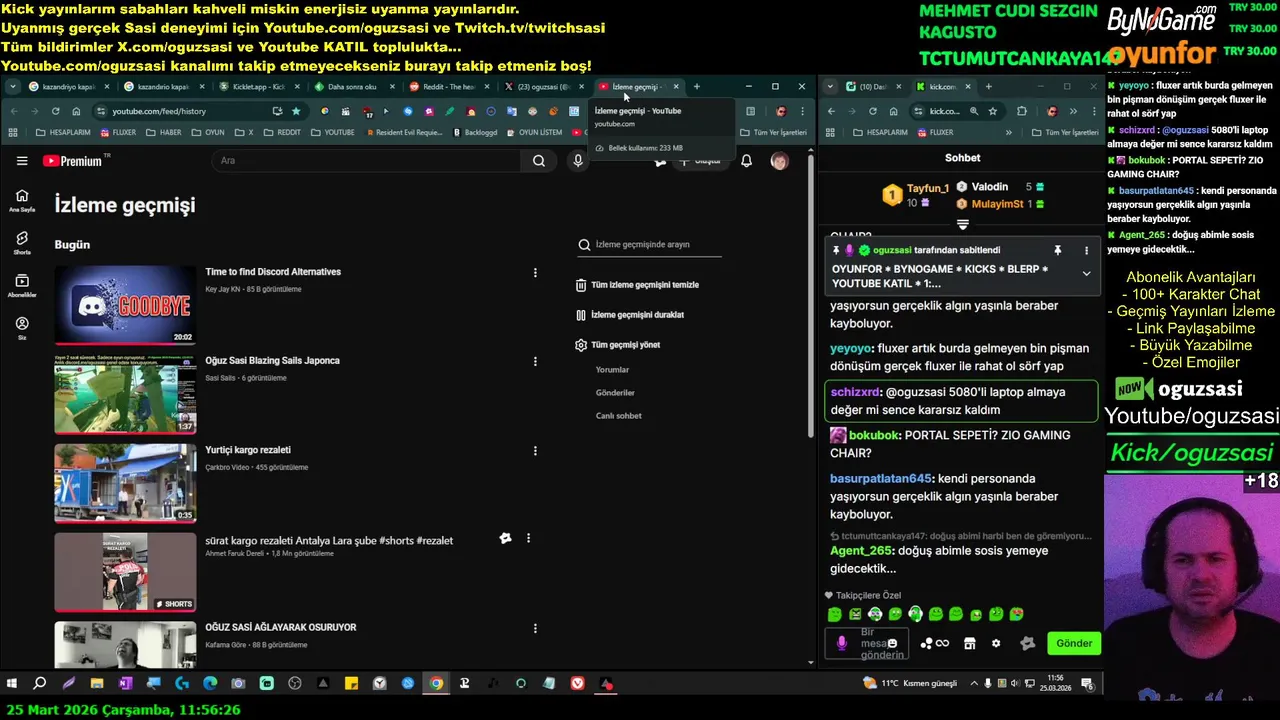Screen dimensions: 1280x720
Task: Open Tüm Yer İşaretleri folder in YouTube window
Action: click(x=772, y=132)
